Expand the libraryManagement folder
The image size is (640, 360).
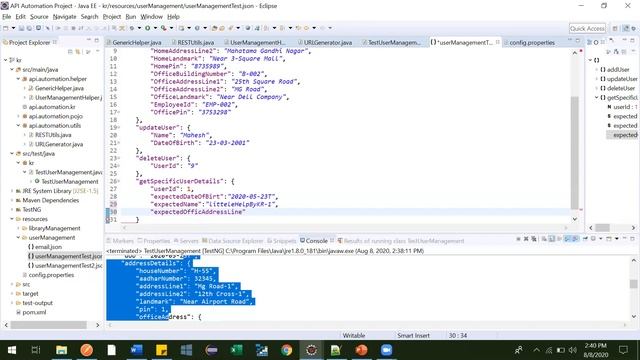(x=18, y=228)
